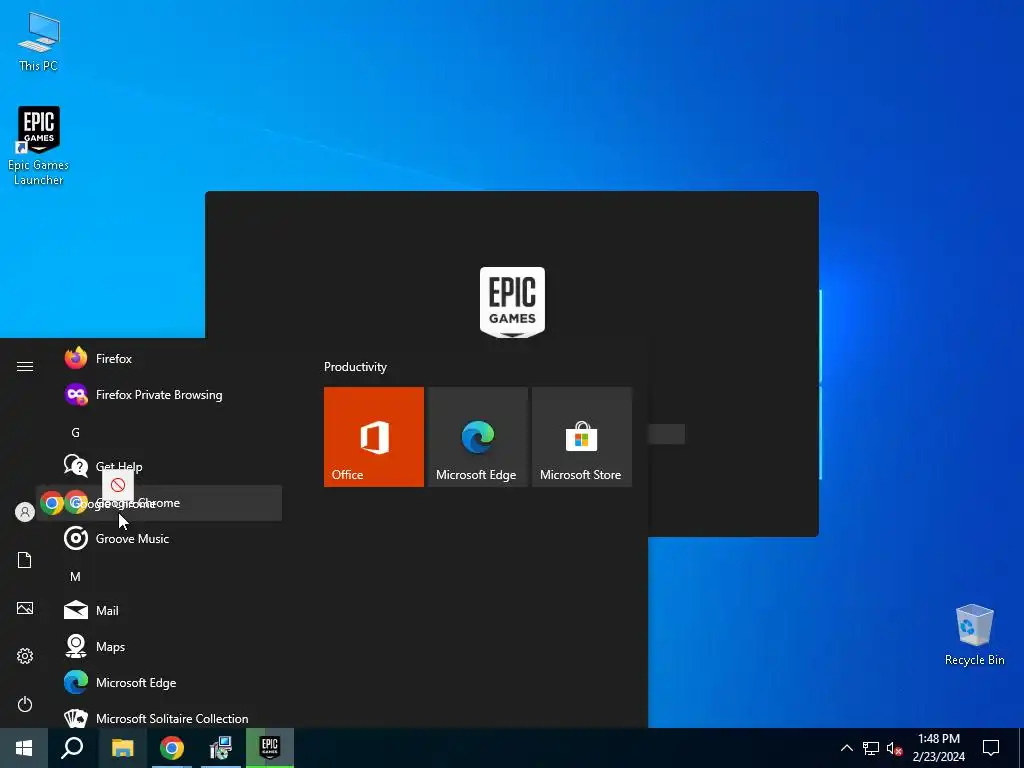Select Epic Games Launcher desktop shortcut
This screenshot has height=768, width=1024.
pyautogui.click(x=39, y=146)
